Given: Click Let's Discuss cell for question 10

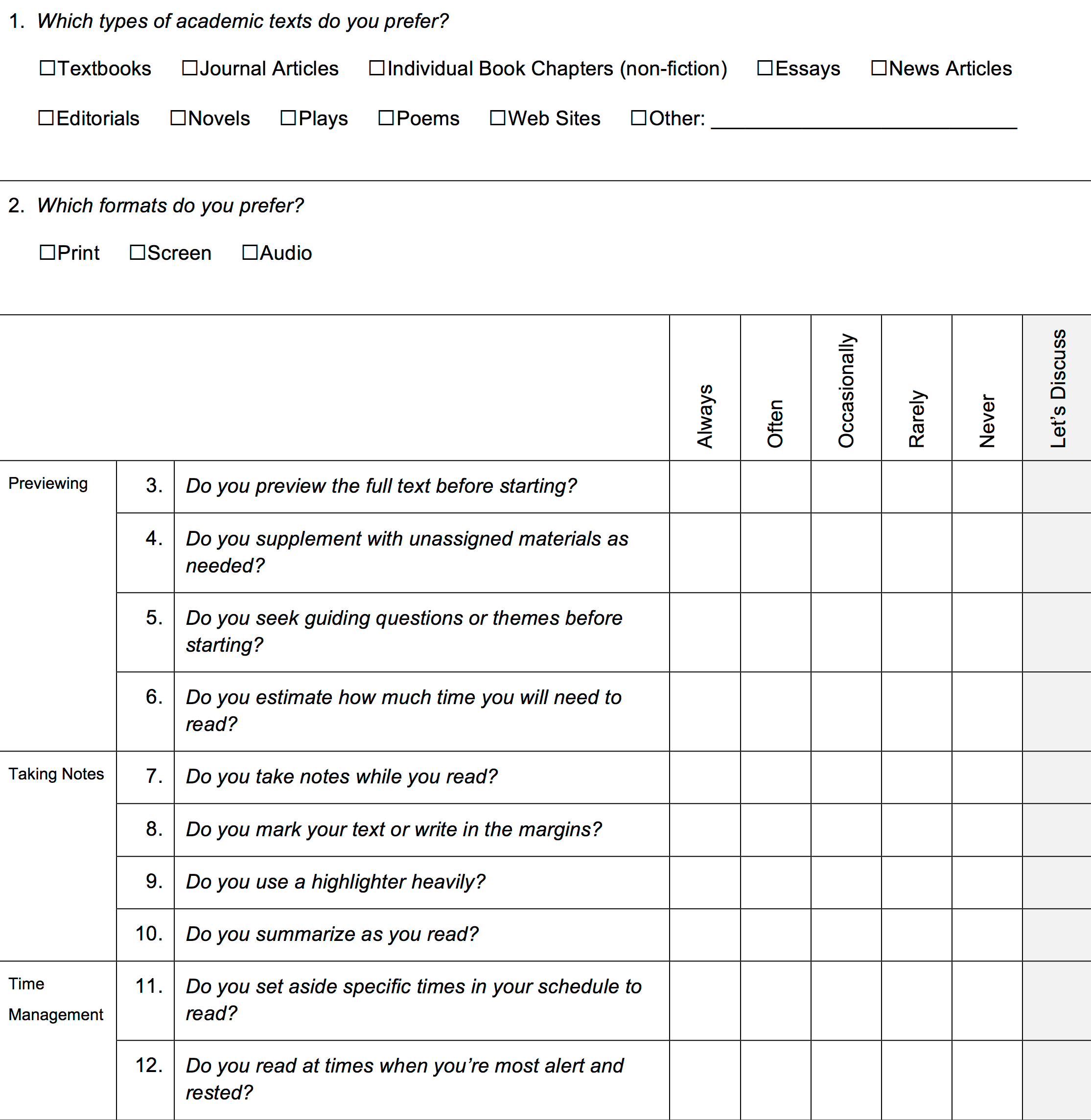Looking at the screenshot, I should pos(1057,935).
